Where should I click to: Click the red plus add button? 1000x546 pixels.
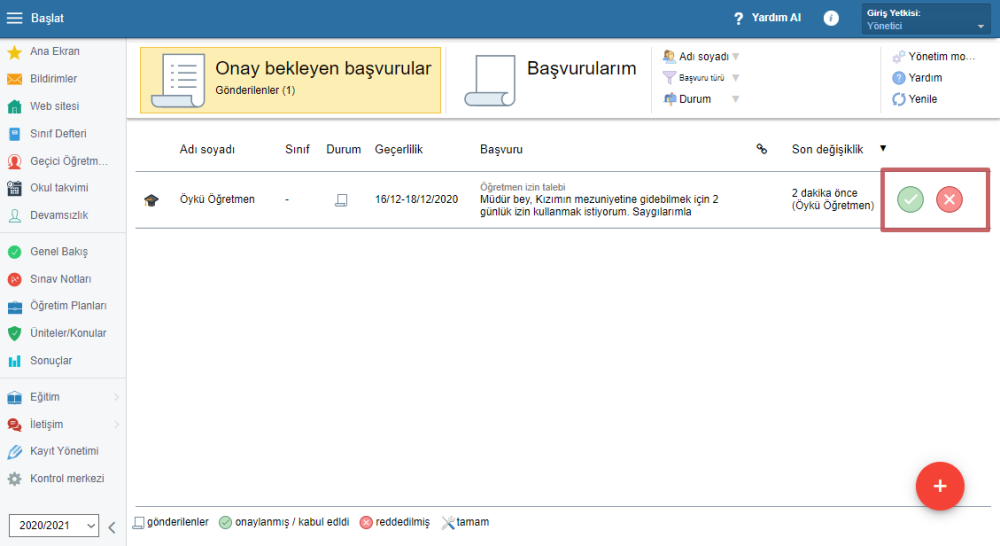tap(939, 487)
